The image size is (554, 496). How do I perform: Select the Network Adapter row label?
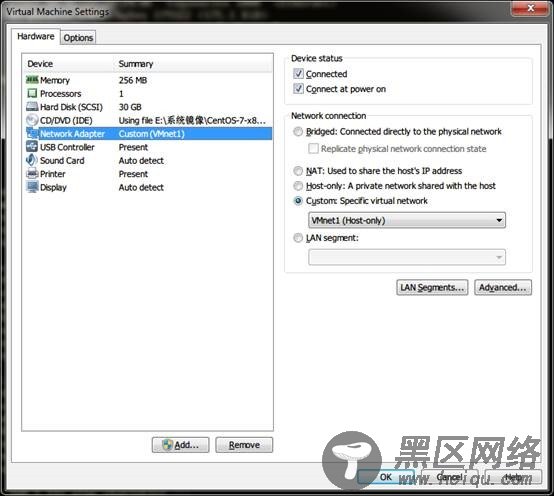[72, 134]
